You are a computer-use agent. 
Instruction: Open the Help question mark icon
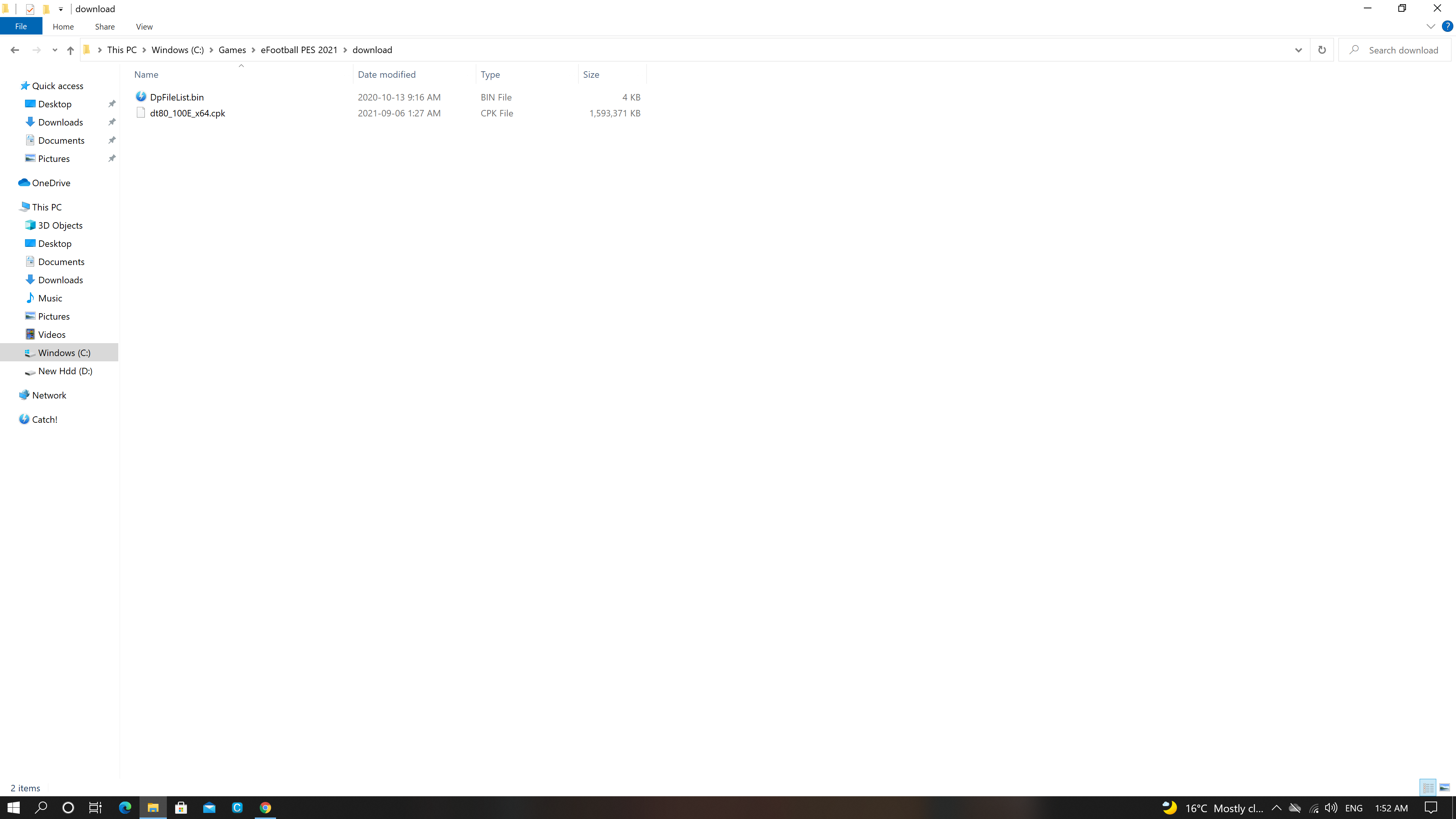1448,27
